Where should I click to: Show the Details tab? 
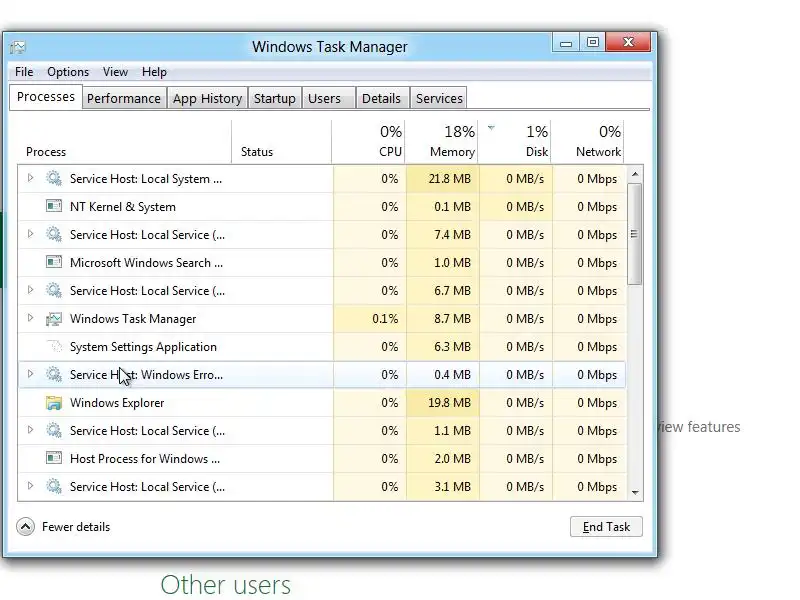coord(381,98)
